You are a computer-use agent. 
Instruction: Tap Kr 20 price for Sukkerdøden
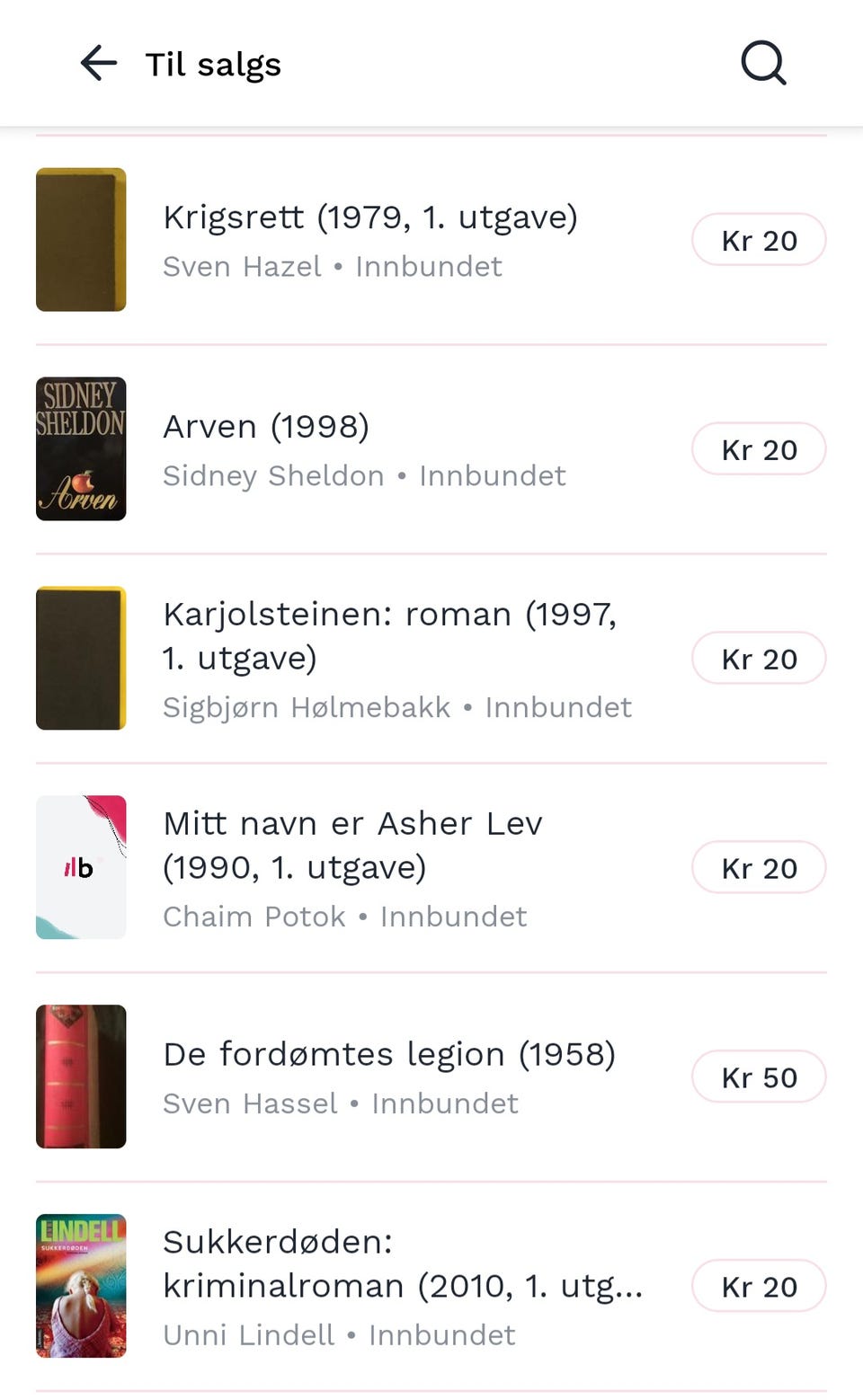click(x=759, y=1287)
